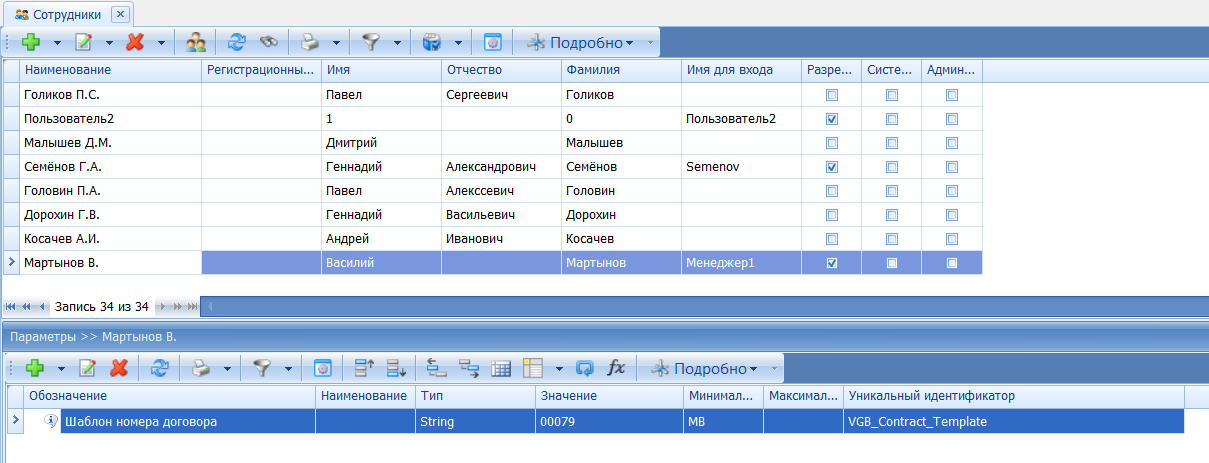The width and height of the screenshot is (1209, 463).
Task: Click the fx formula icon in parameters toolbar
Action: pyautogui.click(x=616, y=368)
